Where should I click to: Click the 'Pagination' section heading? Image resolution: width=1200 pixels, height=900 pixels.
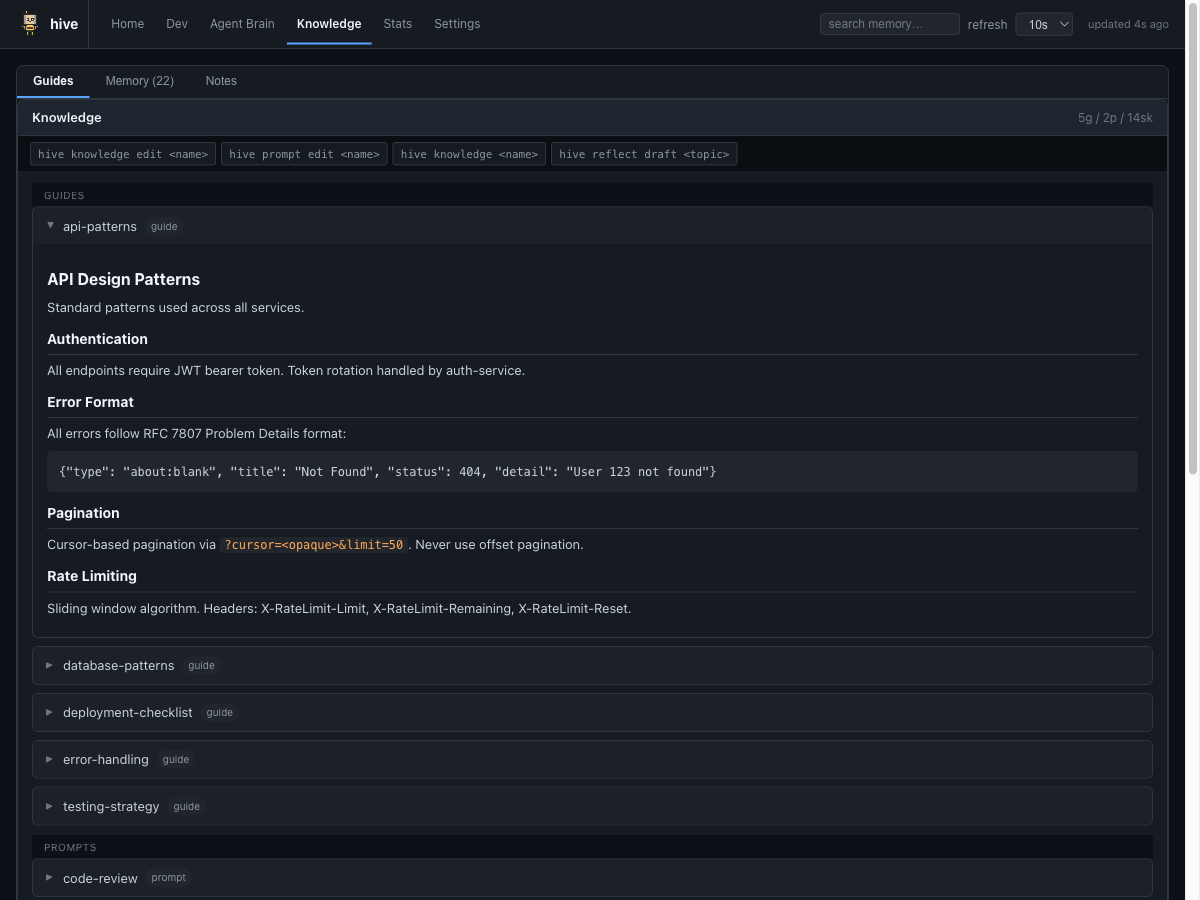click(83, 513)
